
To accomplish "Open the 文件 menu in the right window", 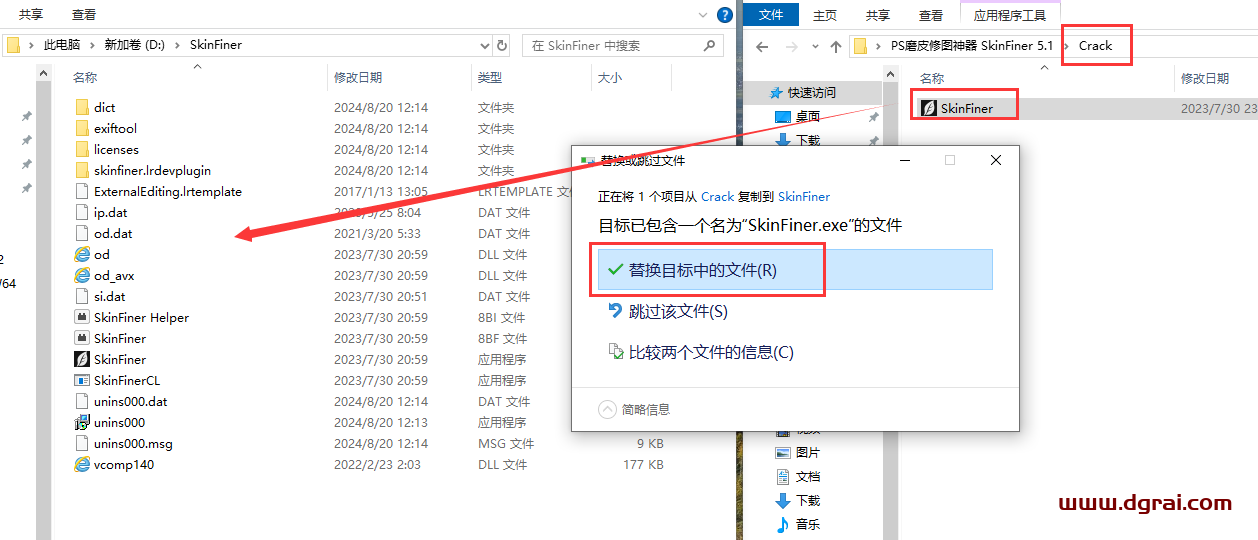I will [x=771, y=15].
